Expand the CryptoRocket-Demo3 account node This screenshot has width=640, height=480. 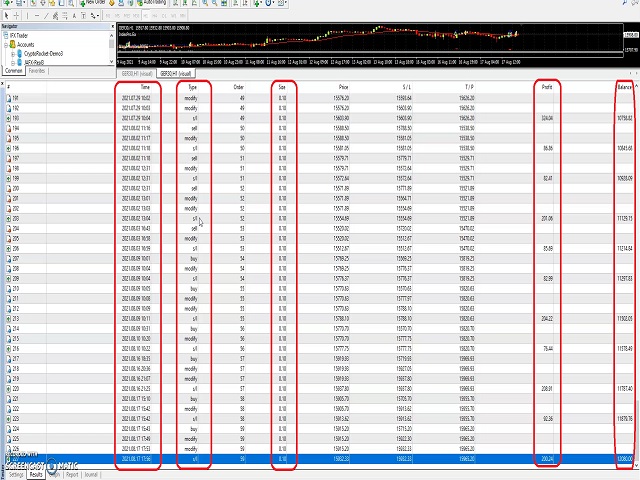(x=13, y=53)
